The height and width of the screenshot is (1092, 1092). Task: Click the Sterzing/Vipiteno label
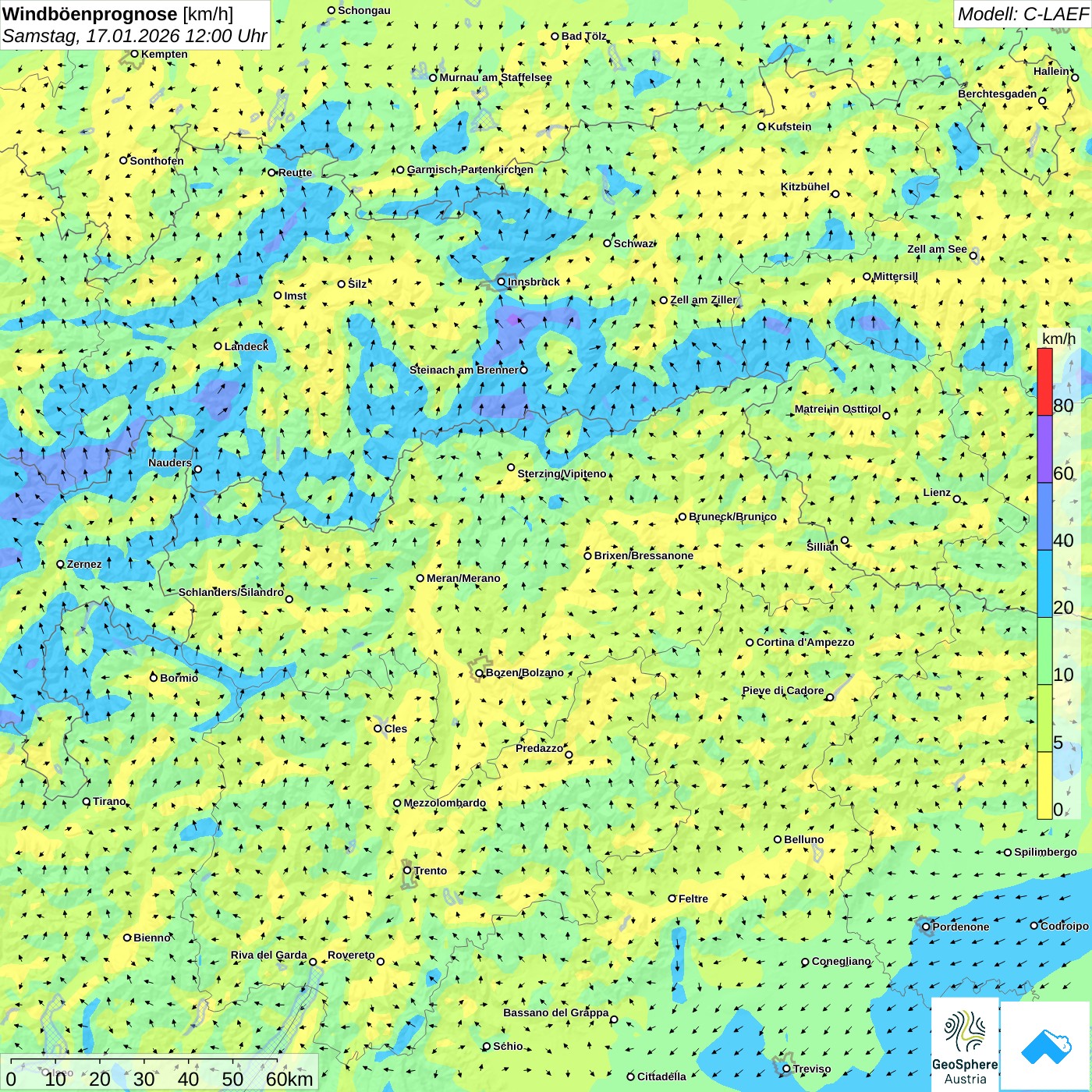[x=562, y=473]
